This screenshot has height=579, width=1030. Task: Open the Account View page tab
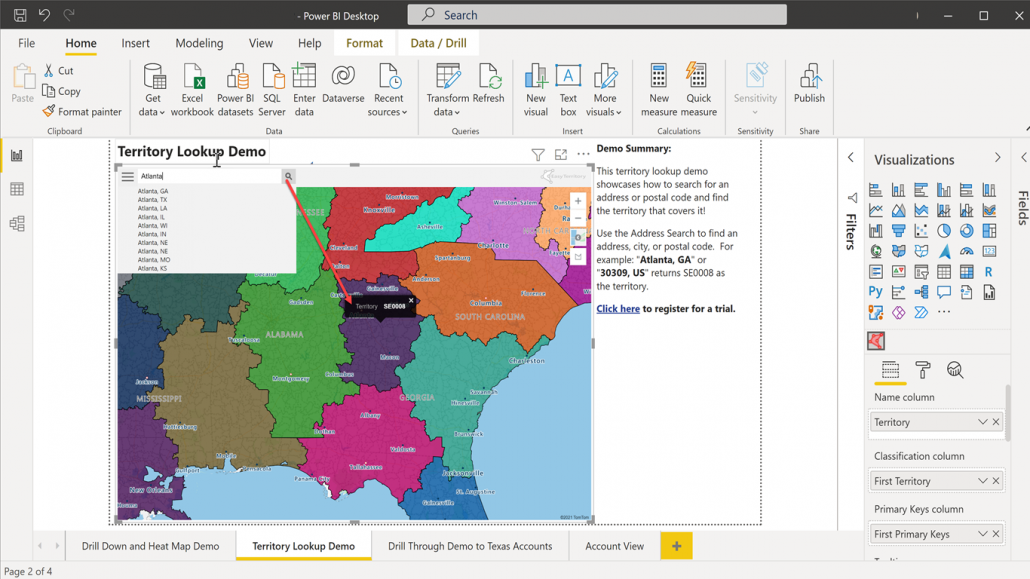pos(614,546)
